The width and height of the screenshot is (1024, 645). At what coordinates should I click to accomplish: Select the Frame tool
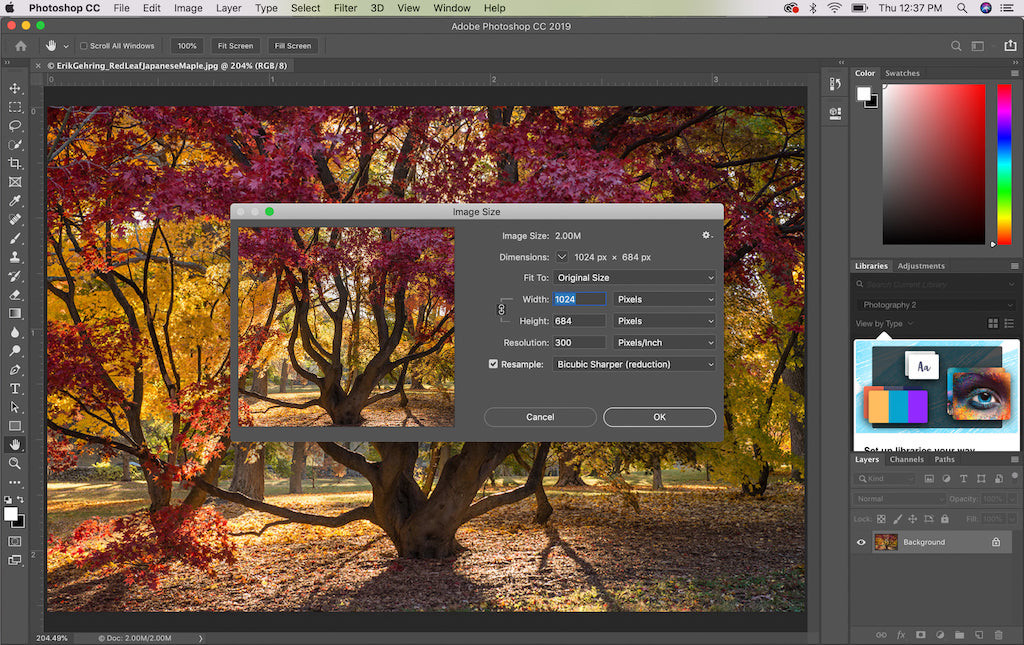click(15, 182)
